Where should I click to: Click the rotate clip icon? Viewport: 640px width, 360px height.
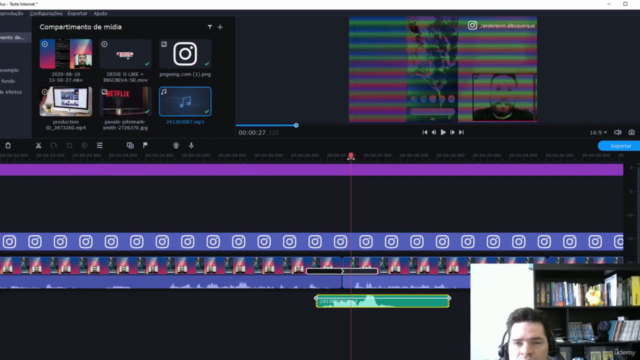(53, 145)
